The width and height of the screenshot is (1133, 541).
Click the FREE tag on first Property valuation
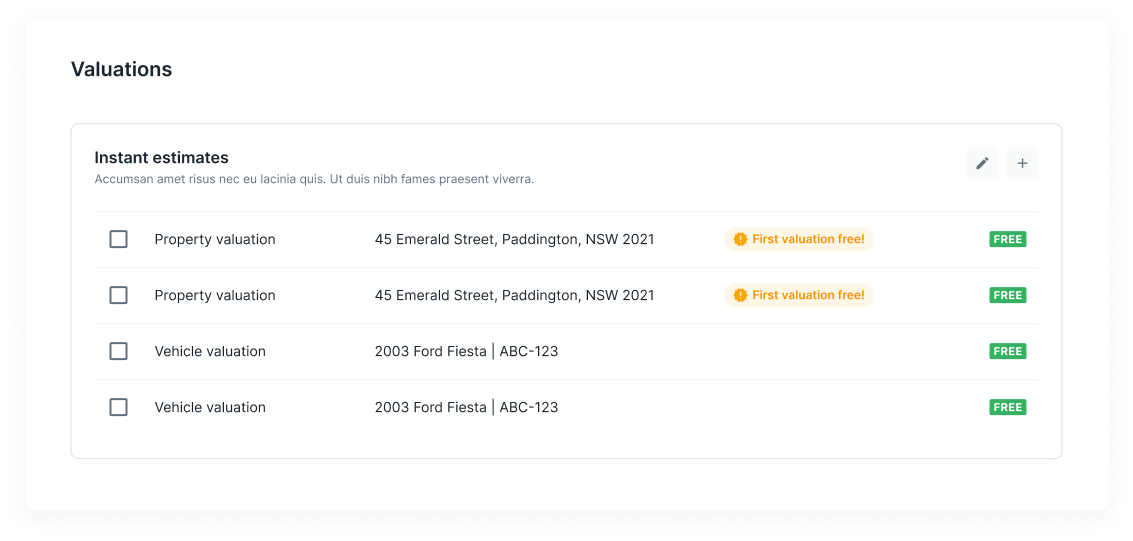(1008, 239)
